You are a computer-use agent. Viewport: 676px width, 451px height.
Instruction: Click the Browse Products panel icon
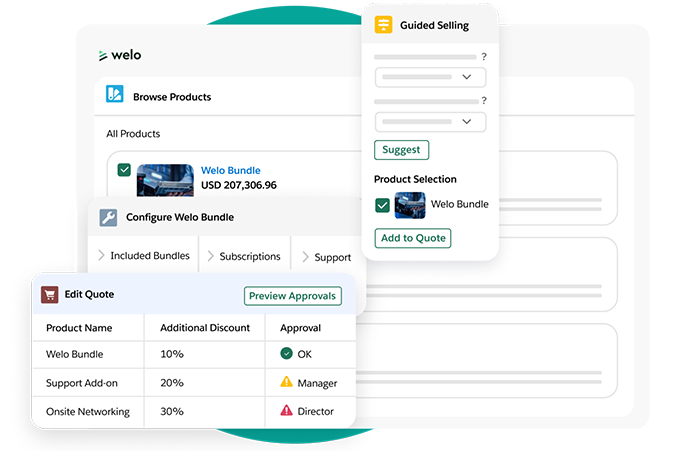pos(115,94)
